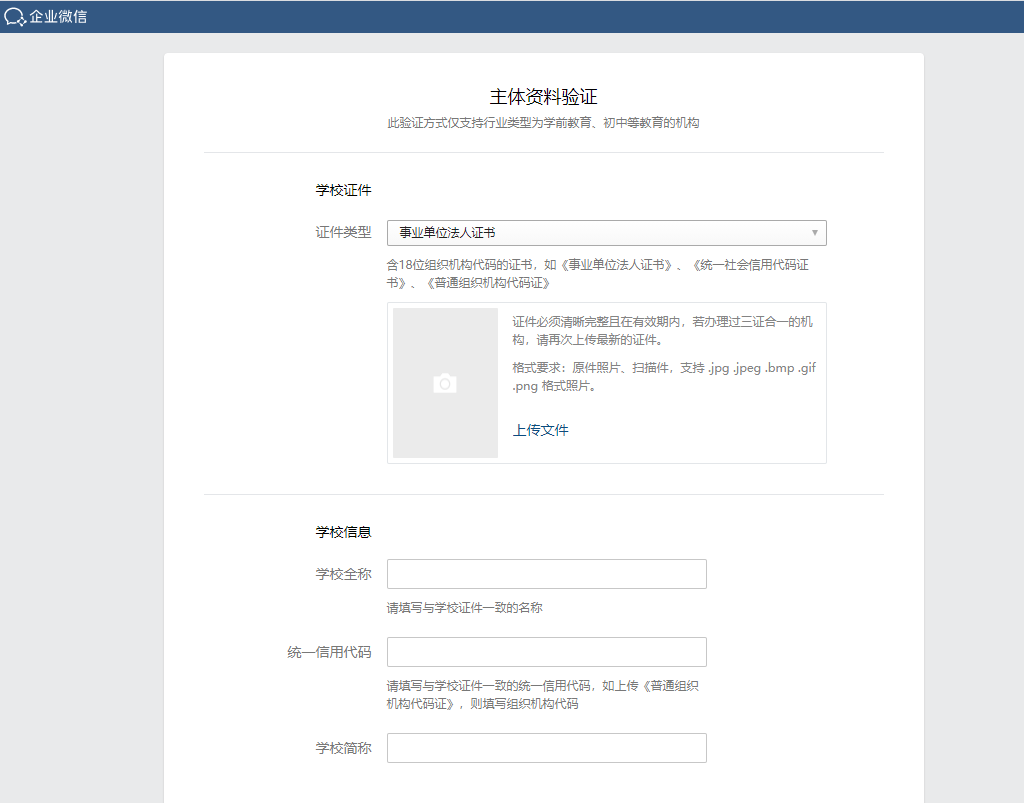
Task: Click inside the 学校全称 school name field
Action: [x=546, y=573]
